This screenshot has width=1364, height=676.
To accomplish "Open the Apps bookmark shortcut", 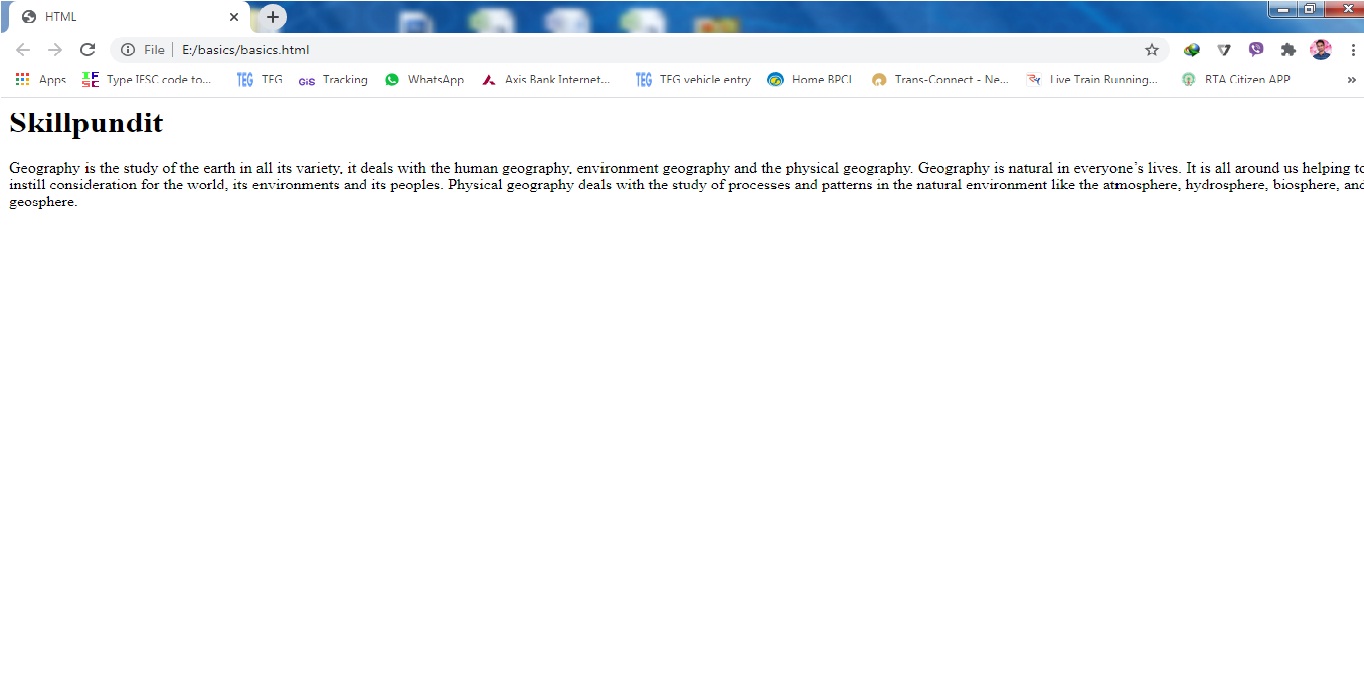I will point(41,80).
